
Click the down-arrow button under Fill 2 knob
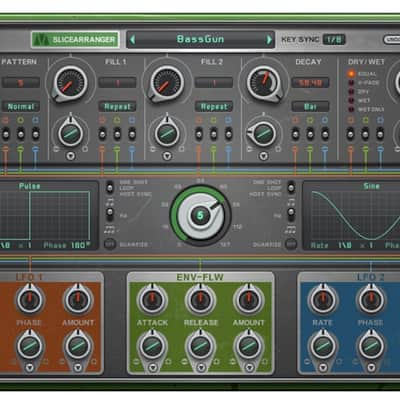(x=167, y=156)
